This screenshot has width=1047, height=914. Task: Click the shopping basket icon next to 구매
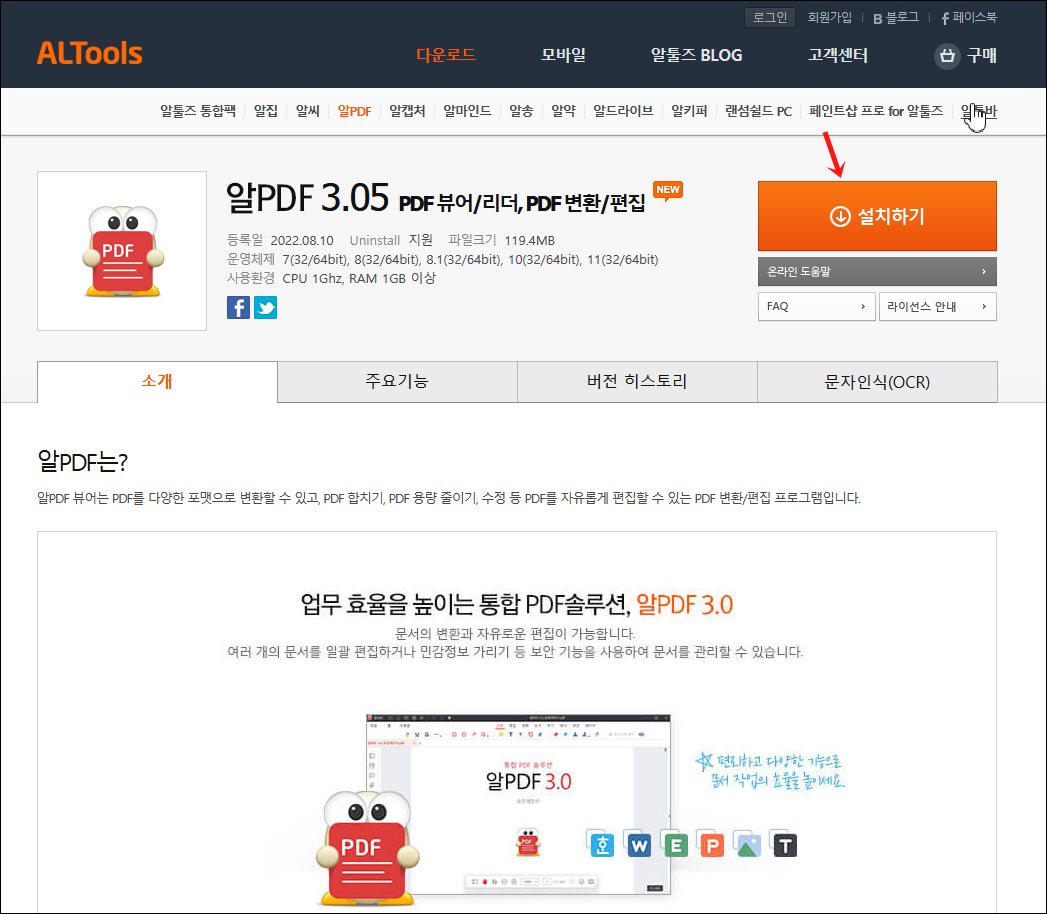point(947,55)
